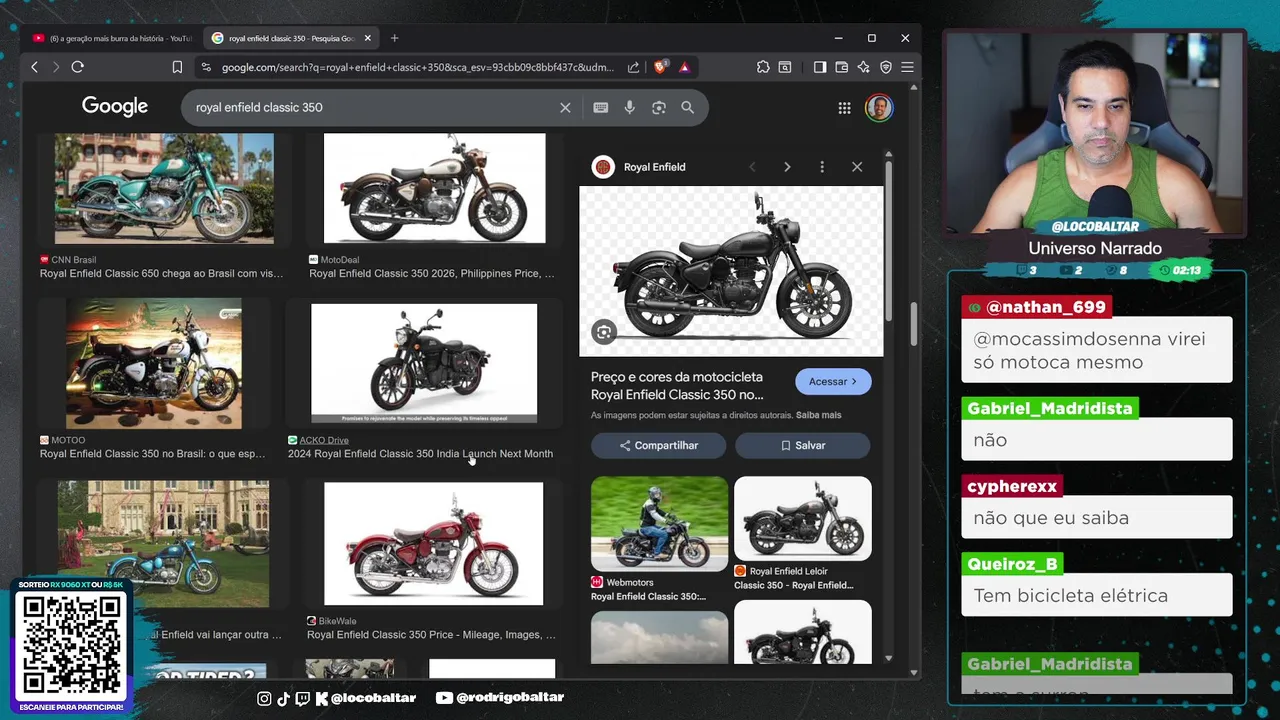
Task: Click 'Preço e cores da motocicleta' title
Action: click(677, 386)
